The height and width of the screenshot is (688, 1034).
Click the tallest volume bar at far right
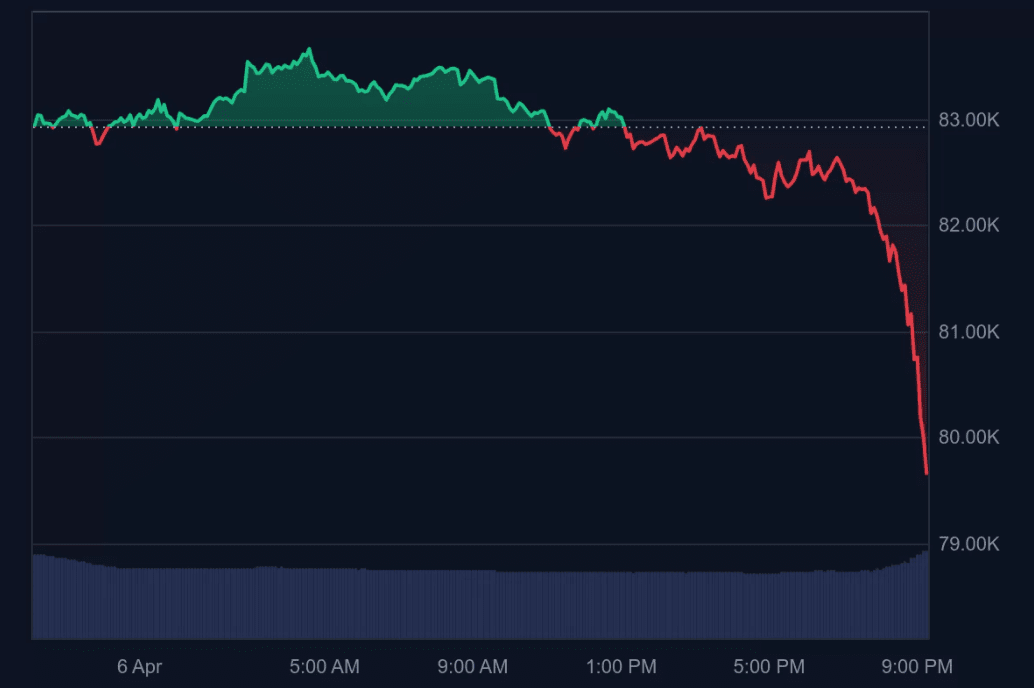pos(926,595)
